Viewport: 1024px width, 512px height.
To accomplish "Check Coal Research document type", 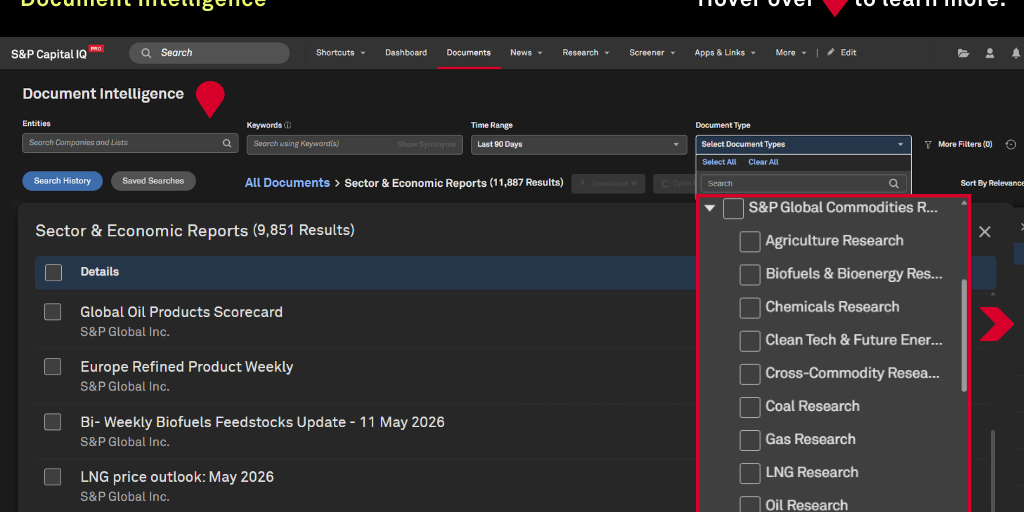I will click(750, 407).
